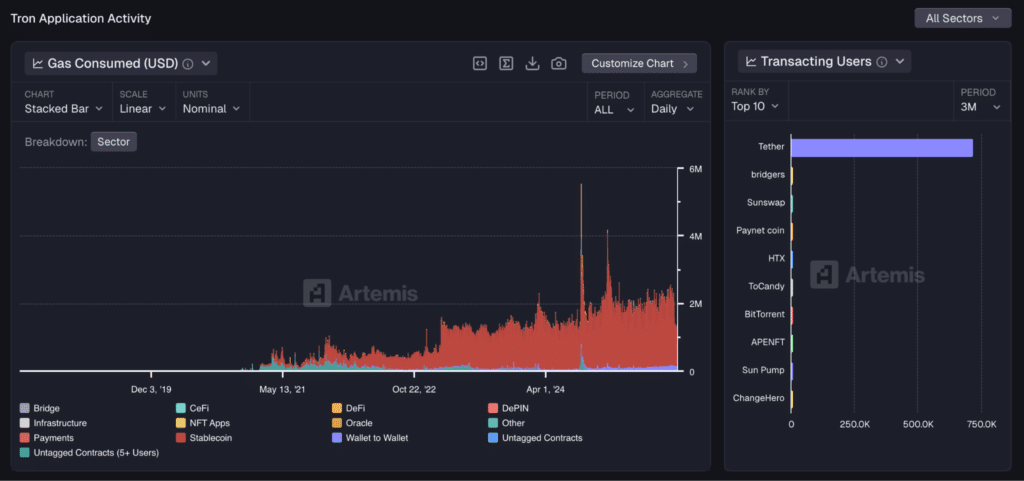Toggle Untagged Contracts (5+ Users) legend entry
The height and width of the screenshot is (481, 1024).
pos(89,452)
